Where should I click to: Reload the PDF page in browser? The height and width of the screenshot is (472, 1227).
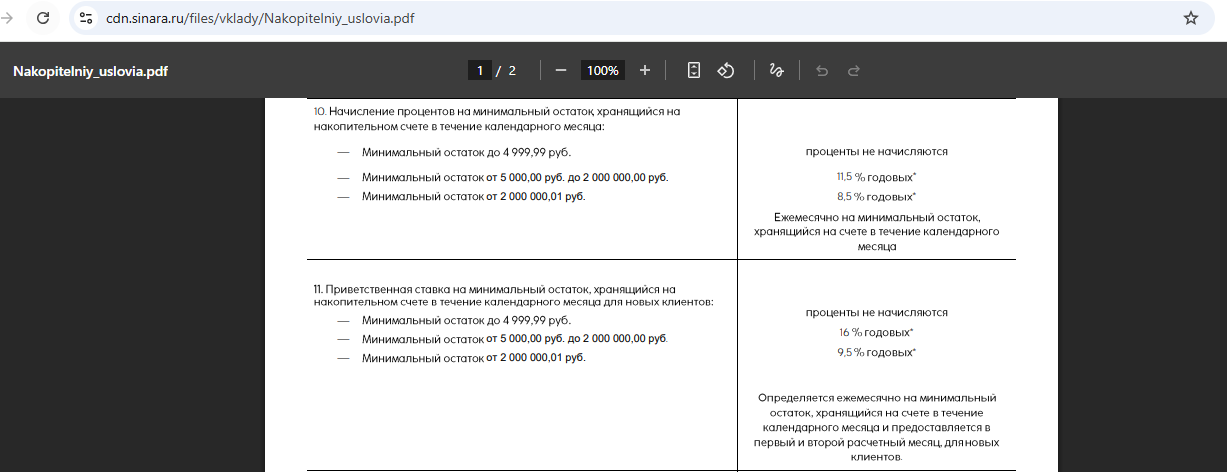tap(43, 18)
